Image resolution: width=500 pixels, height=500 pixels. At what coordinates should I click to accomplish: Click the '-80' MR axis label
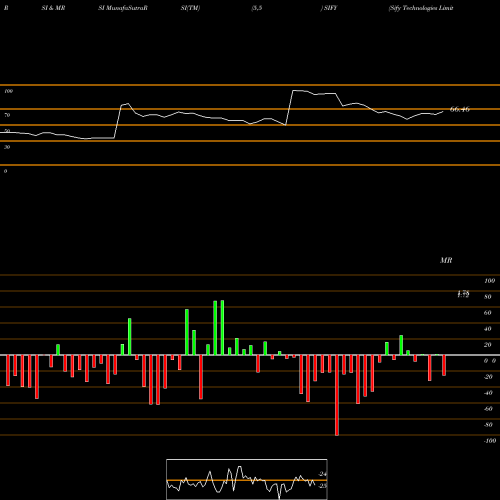(488, 425)
